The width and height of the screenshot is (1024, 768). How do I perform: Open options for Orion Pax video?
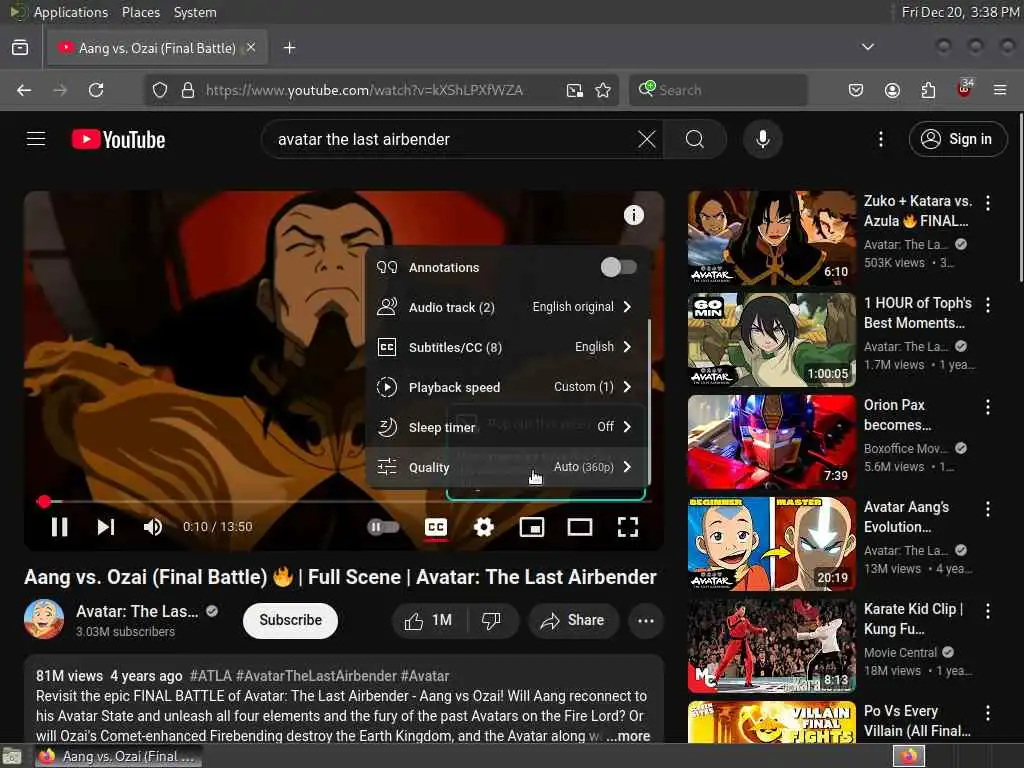coord(987,407)
